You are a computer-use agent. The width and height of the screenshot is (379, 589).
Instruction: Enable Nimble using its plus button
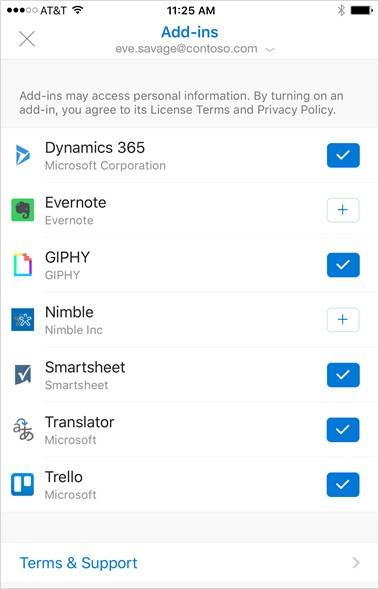(343, 320)
